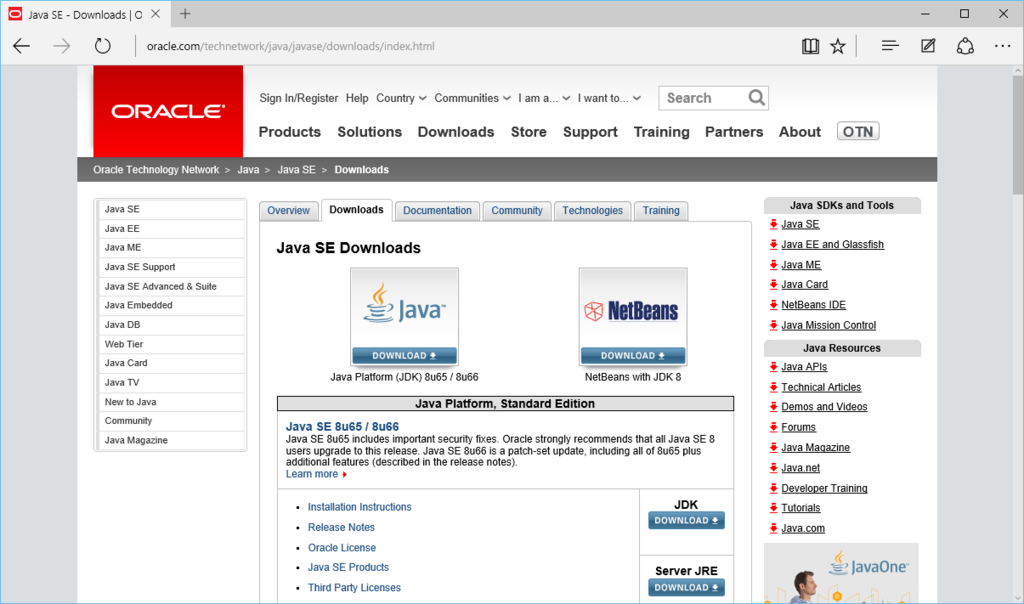Open the 'I am a...' dropdown
1024x604 pixels.
coord(544,98)
